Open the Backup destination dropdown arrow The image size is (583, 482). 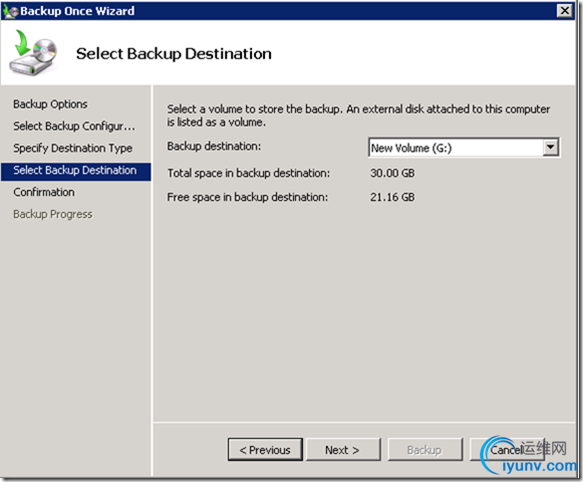(550, 148)
